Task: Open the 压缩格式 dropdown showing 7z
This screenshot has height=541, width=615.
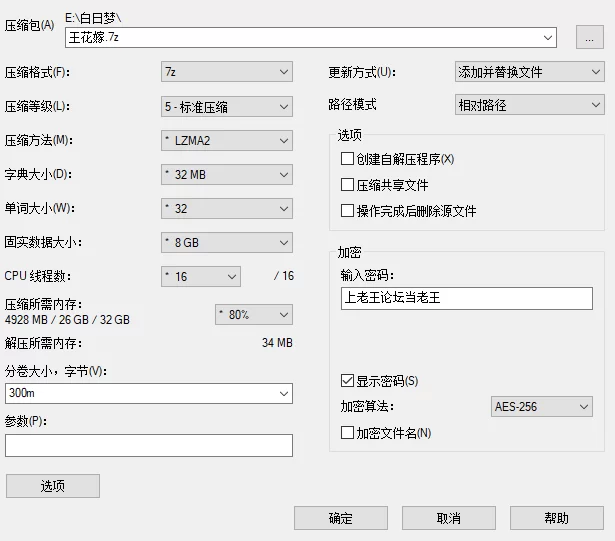Action: [227, 72]
